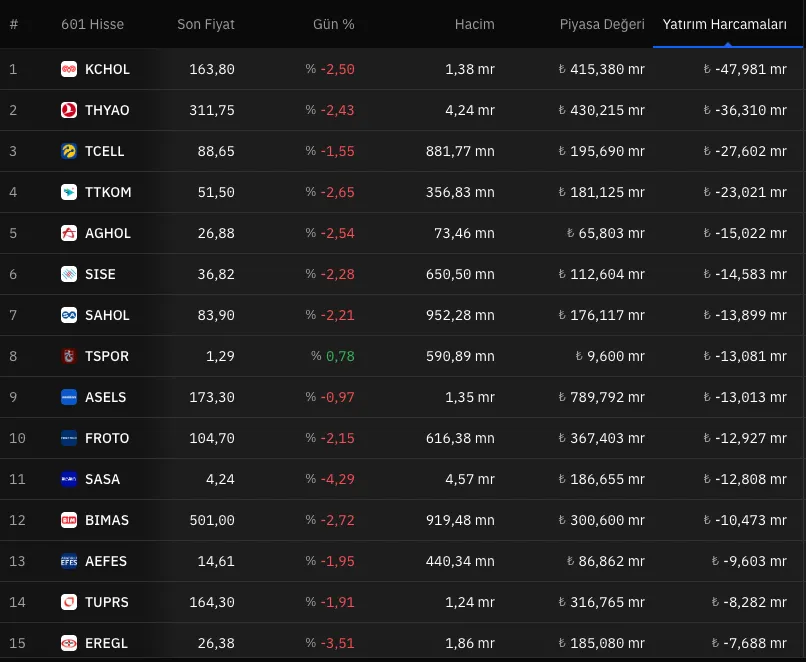Click the AEFES logo icon

pos(69,561)
